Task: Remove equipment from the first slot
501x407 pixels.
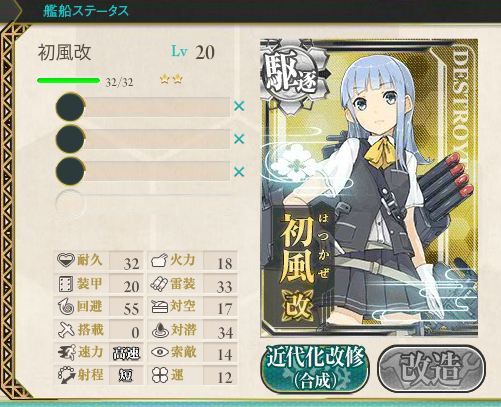Action: 239,106
